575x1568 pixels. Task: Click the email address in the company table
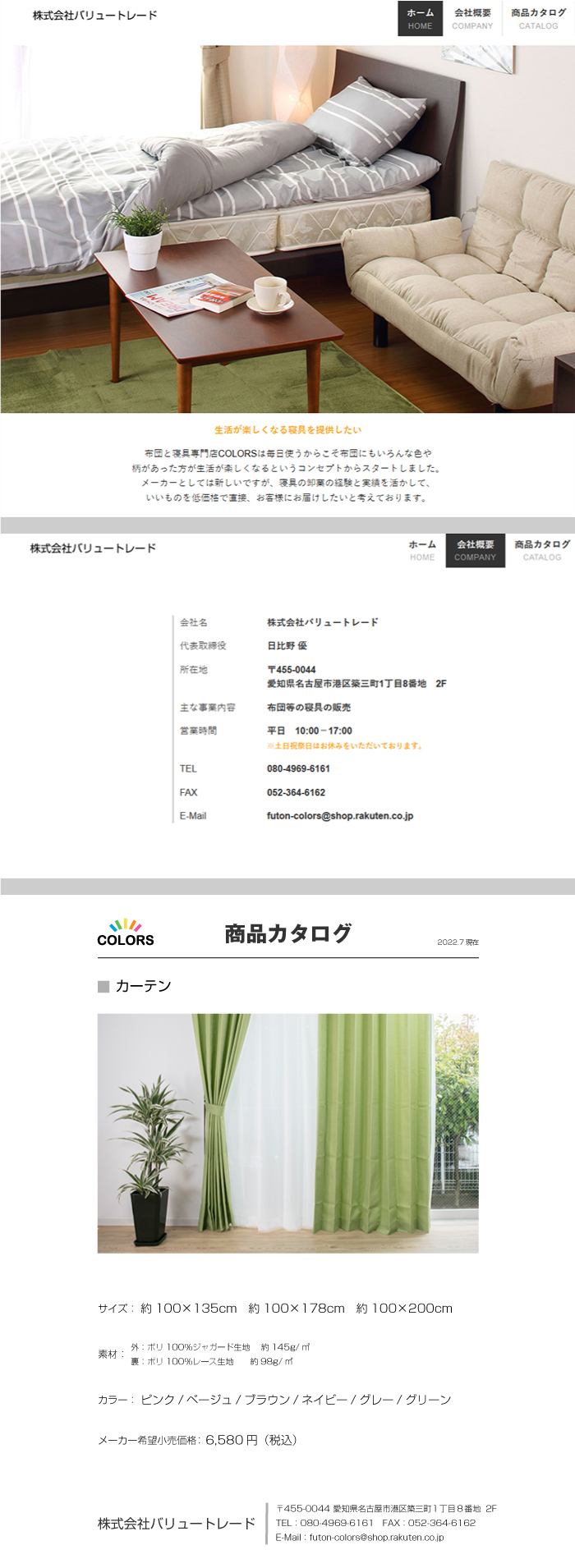(339, 816)
